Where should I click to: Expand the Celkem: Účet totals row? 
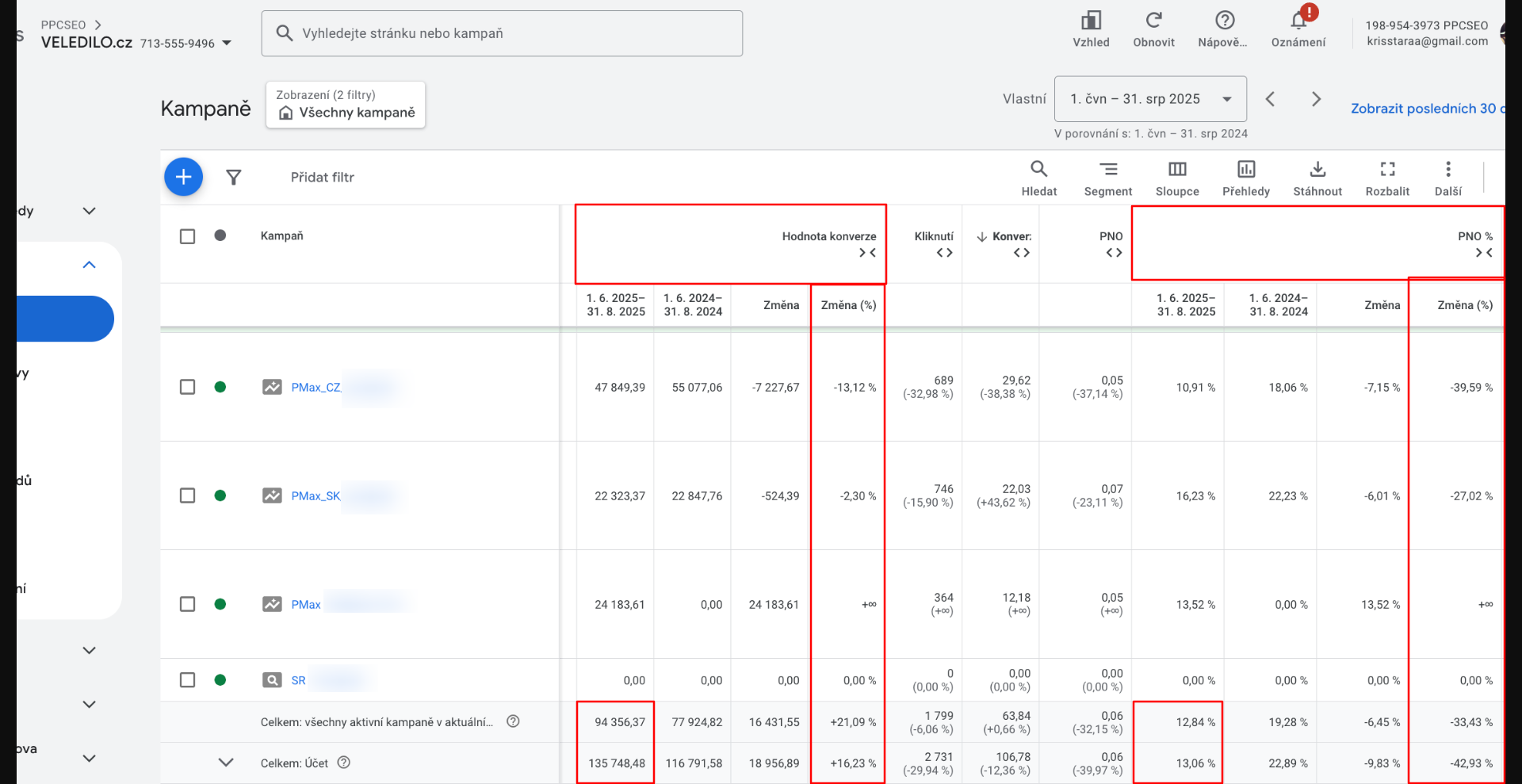click(x=226, y=763)
